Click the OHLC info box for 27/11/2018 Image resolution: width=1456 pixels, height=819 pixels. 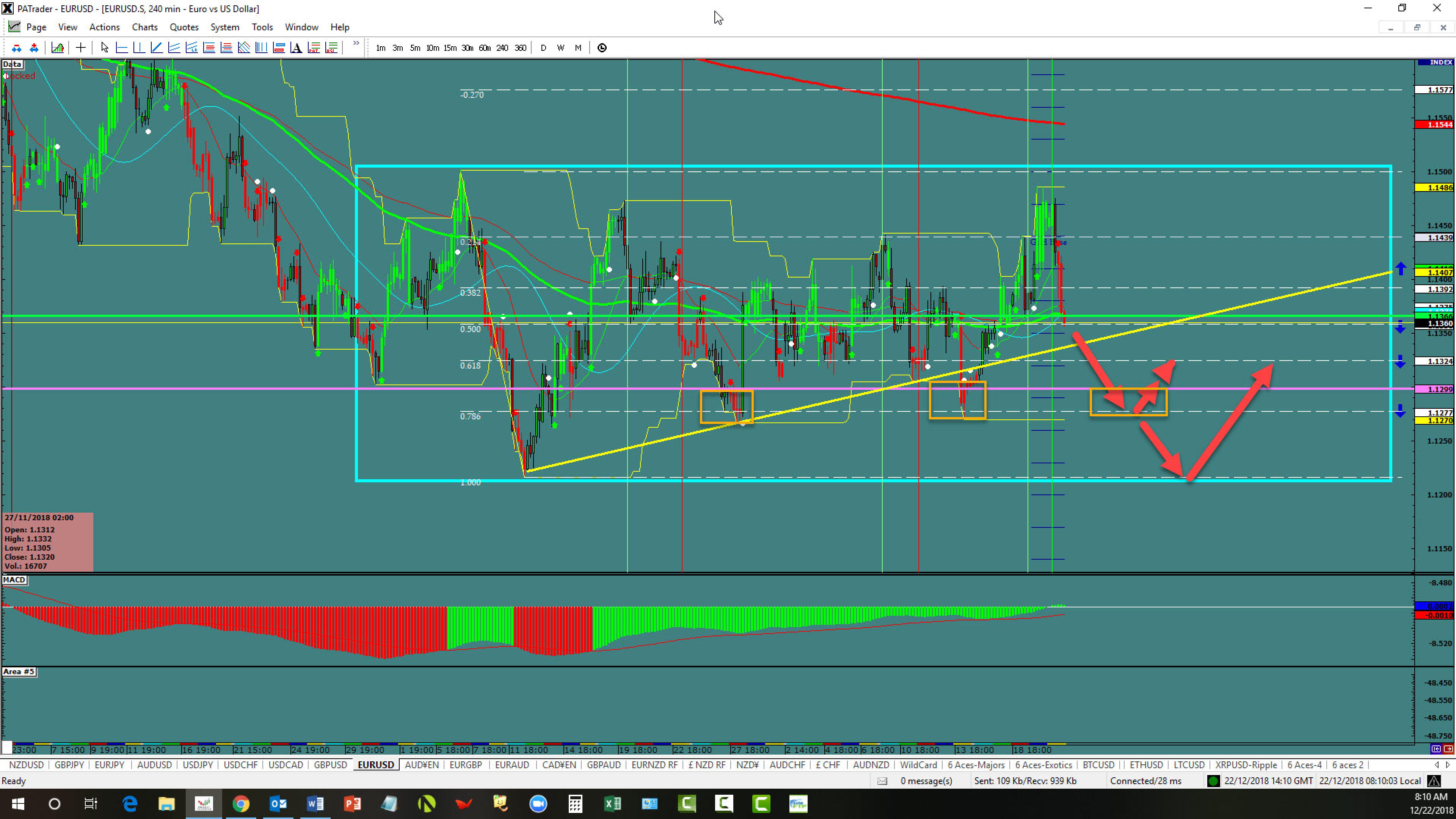48,541
